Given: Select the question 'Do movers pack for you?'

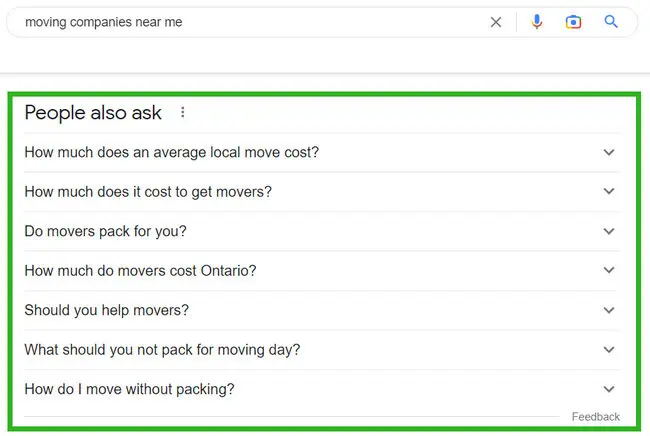Looking at the screenshot, I should (105, 231).
